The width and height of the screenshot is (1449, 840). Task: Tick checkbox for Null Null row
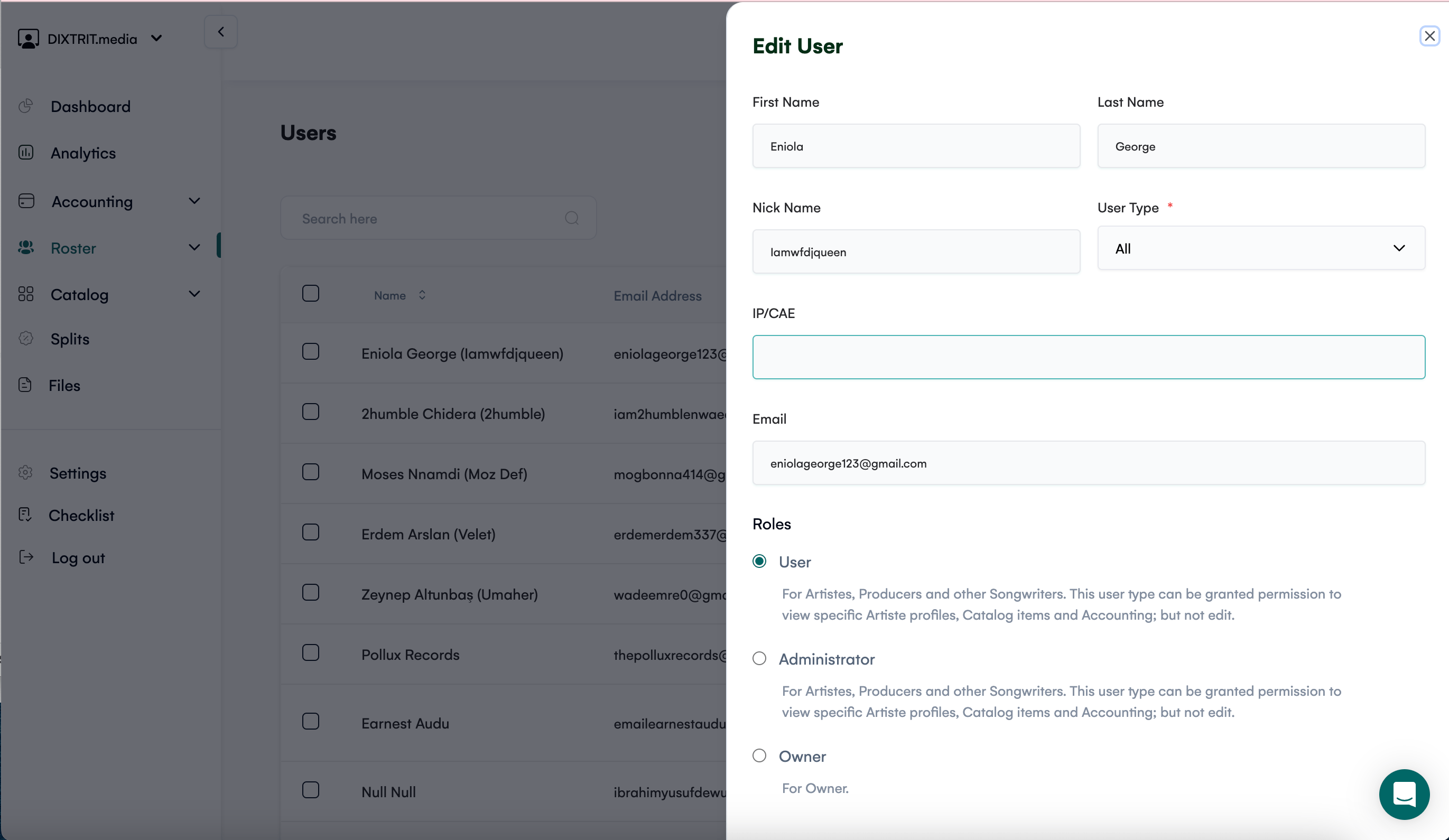click(311, 790)
